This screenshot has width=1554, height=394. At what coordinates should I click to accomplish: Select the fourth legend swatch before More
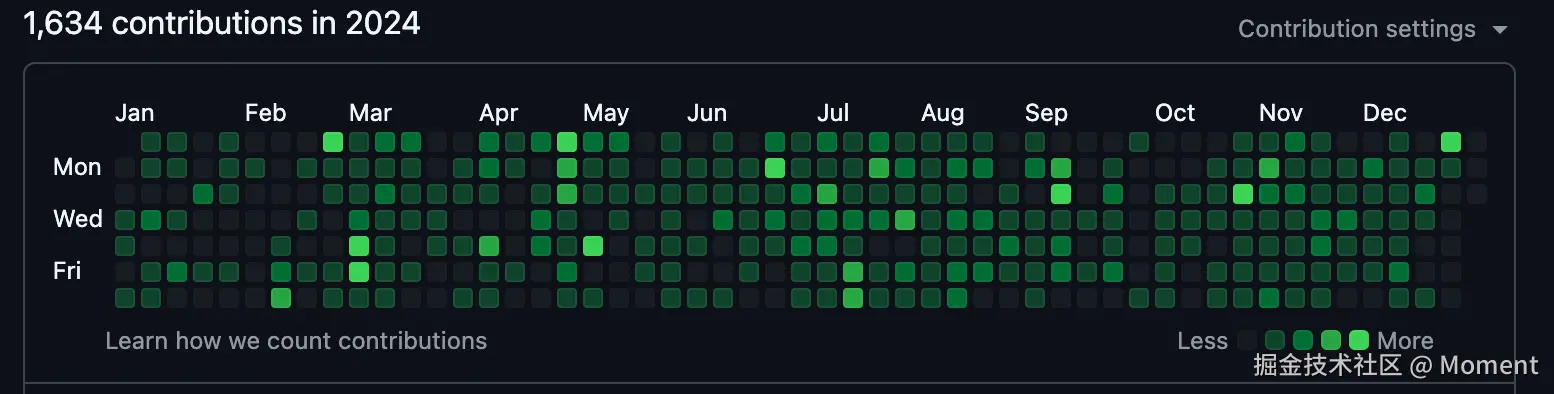[1275, 341]
